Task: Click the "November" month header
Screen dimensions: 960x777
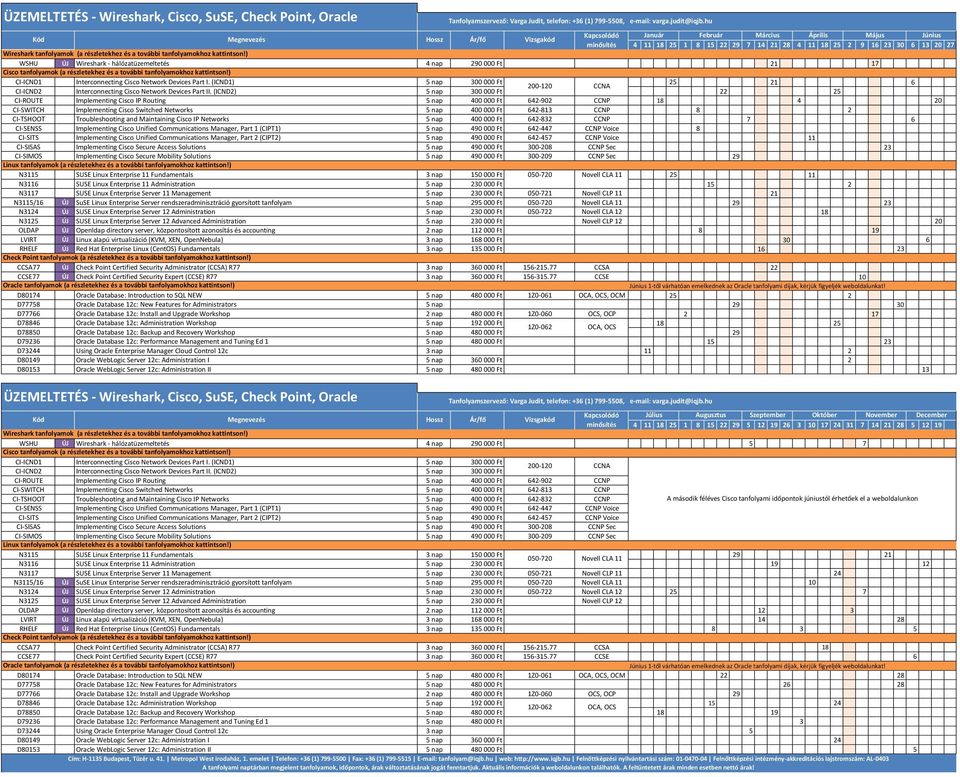Action: click(881, 415)
